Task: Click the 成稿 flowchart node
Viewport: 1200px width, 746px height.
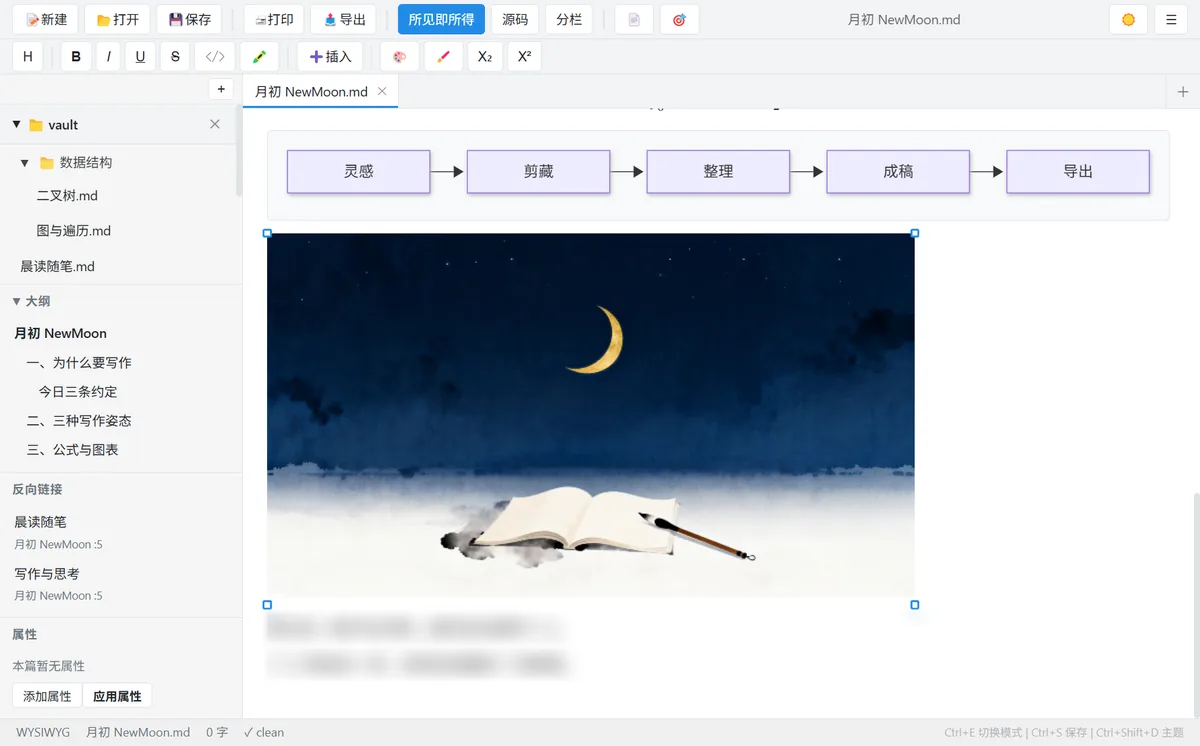Action: pyautogui.click(x=898, y=171)
